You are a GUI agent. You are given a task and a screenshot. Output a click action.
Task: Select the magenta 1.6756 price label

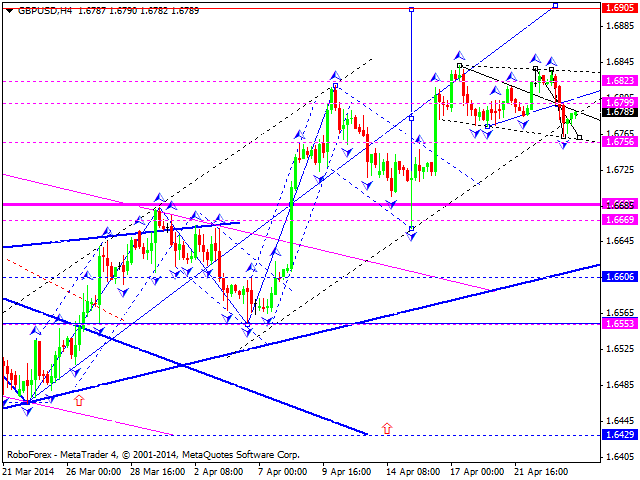point(619,142)
